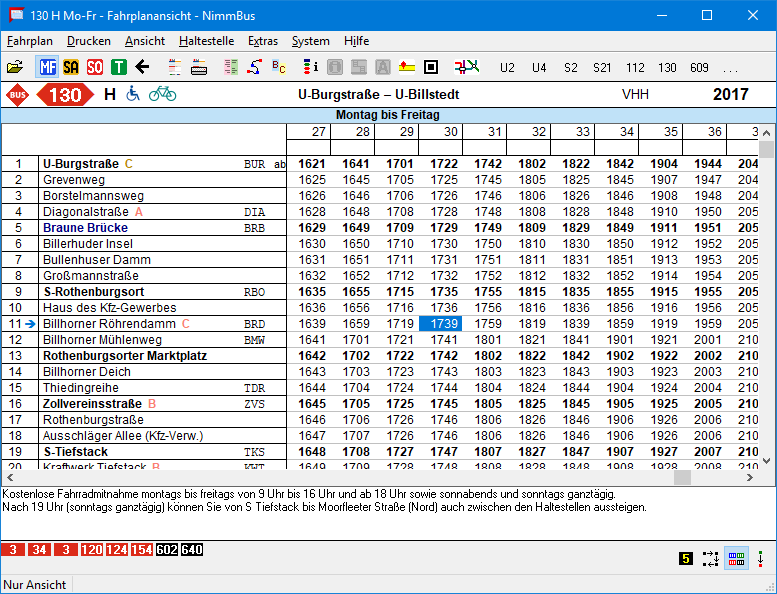Viewport: 777px width, 594px height.
Task: Select the 1739 departure cell at Billhorner Röhrendamm
Action: 440,324
